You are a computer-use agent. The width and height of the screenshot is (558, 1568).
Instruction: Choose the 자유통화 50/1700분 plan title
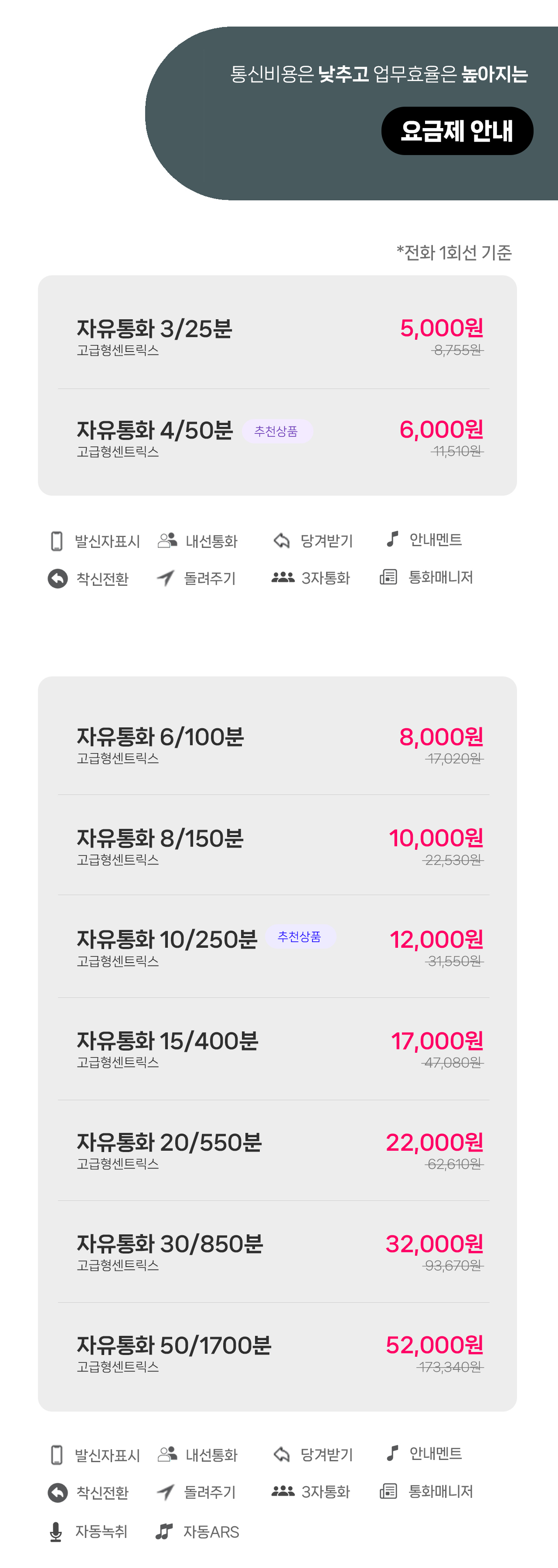pyautogui.click(x=174, y=1345)
